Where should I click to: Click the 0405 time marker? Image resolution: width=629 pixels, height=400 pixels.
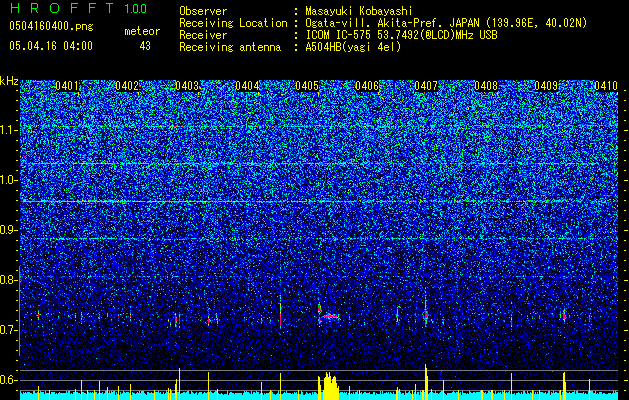(x=307, y=86)
